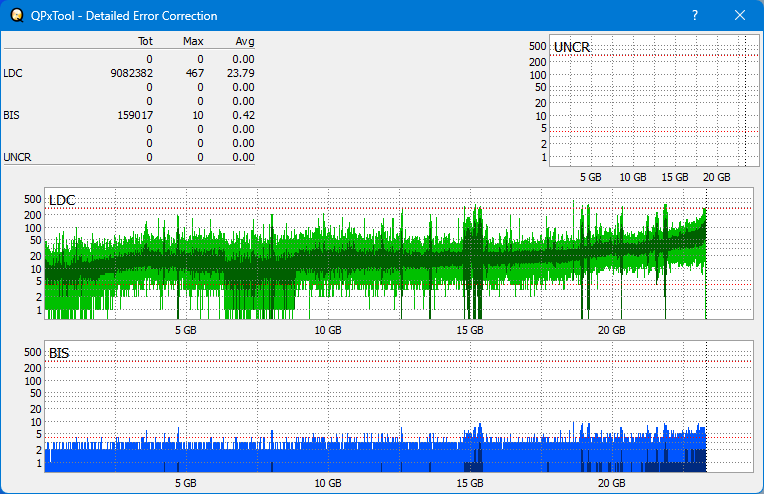Viewport: 764px width, 494px height.
Task: Select the UNCR row label in the table
Action: 16,157
